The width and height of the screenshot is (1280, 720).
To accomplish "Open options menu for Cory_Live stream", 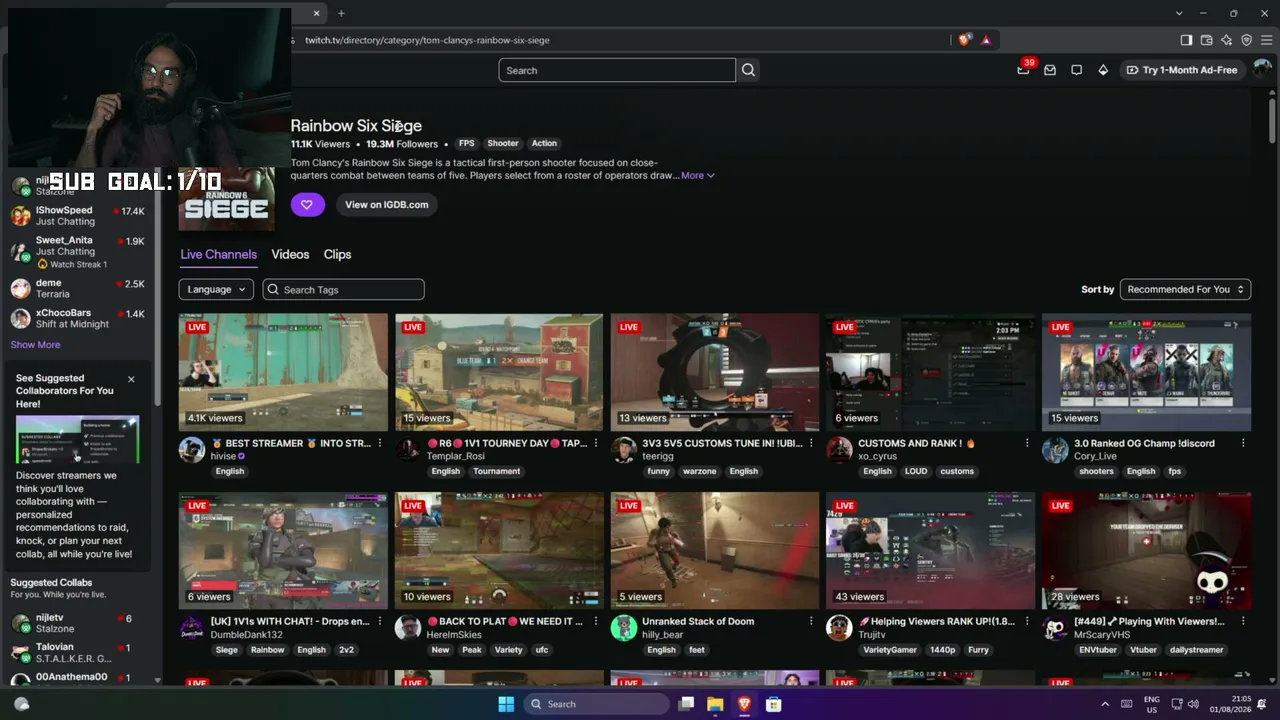I will (1243, 443).
